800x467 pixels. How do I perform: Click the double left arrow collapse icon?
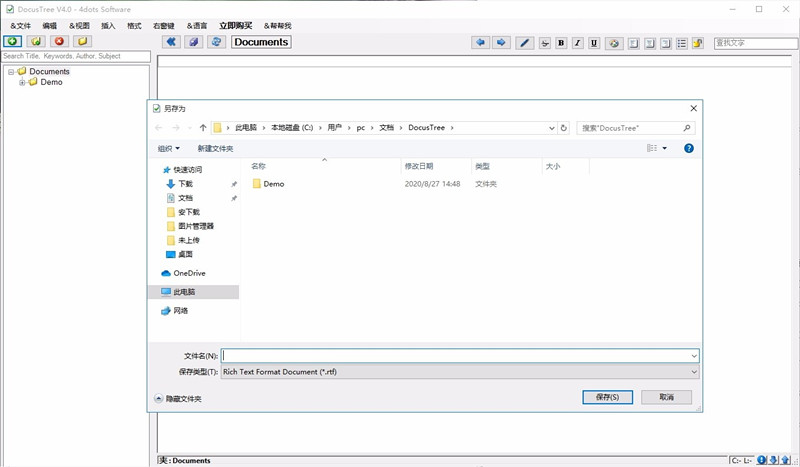click(170, 42)
